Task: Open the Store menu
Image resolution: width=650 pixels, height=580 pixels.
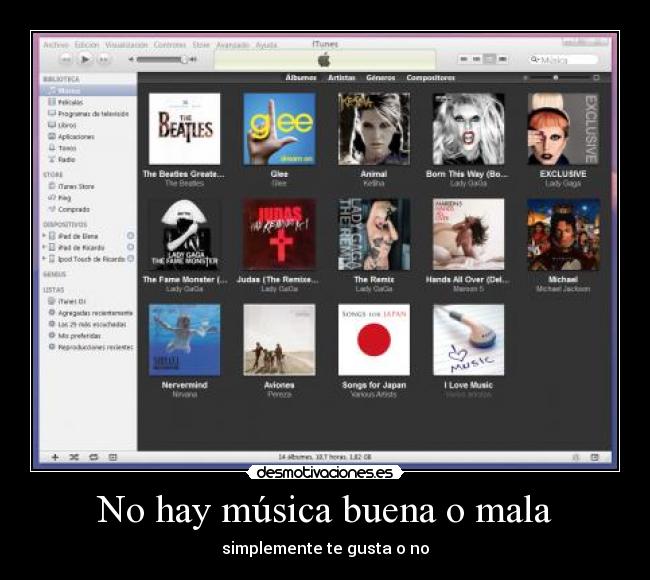Action: pos(201,44)
